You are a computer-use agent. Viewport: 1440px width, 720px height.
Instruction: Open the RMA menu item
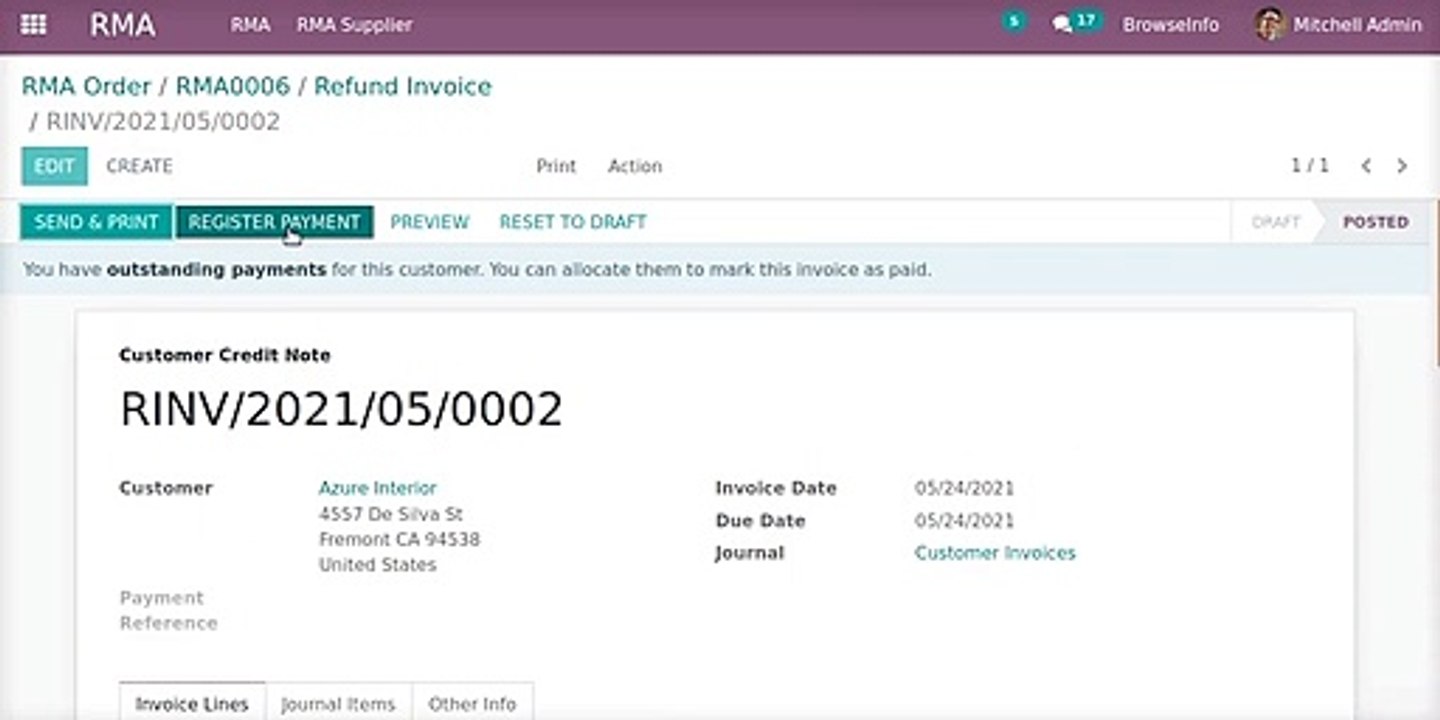pos(250,25)
